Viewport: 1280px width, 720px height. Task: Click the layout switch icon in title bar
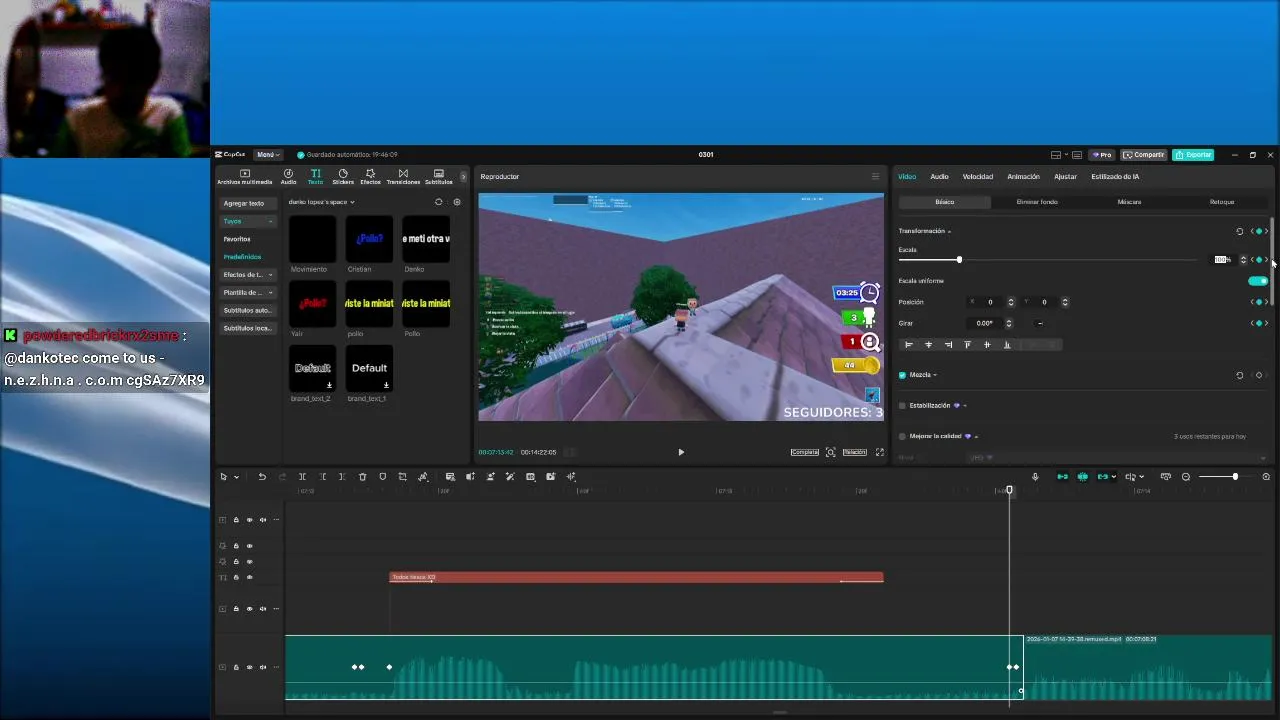[x=1056, y=155]
